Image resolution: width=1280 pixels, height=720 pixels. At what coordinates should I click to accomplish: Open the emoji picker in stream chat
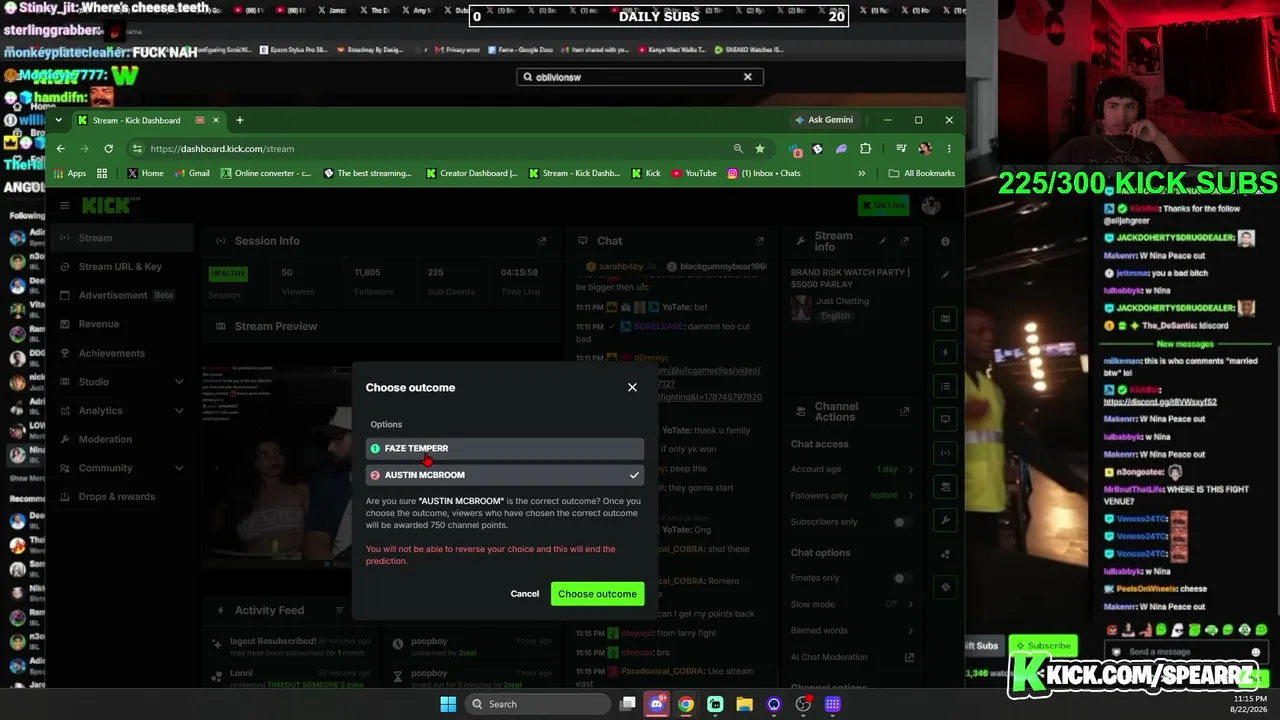1256,652
